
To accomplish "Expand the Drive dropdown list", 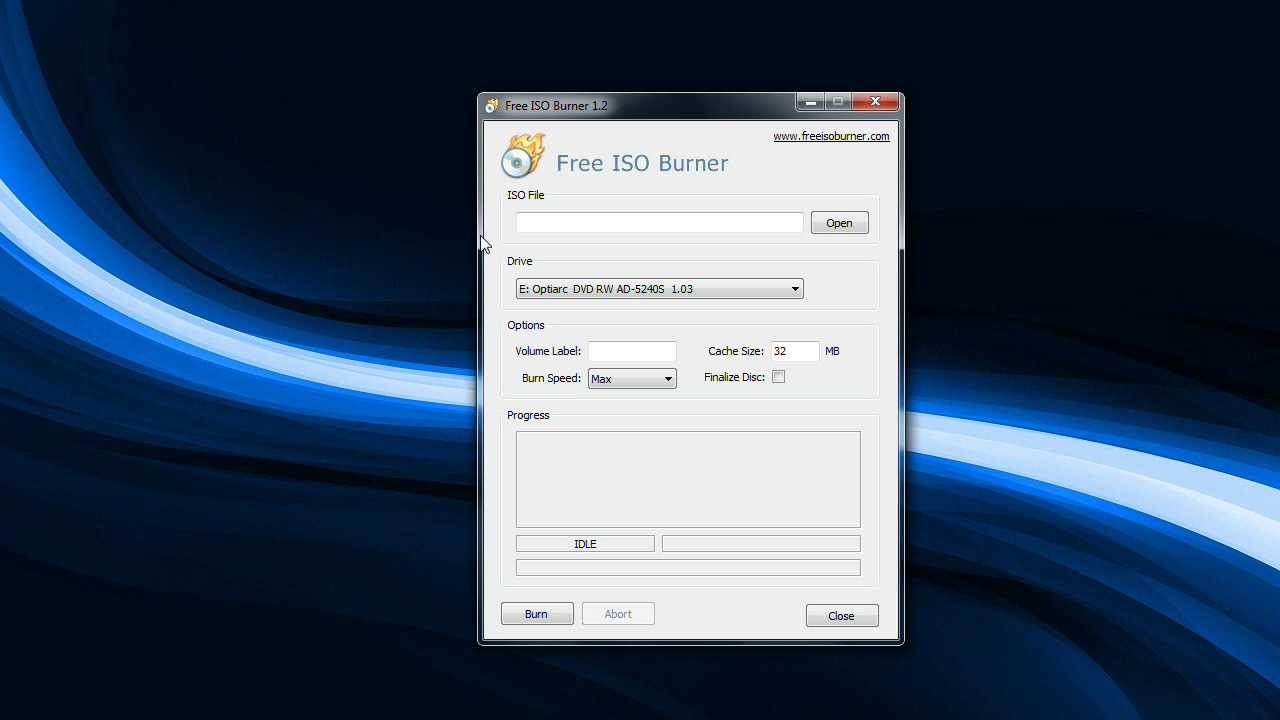I will click(x=659, y=289).
